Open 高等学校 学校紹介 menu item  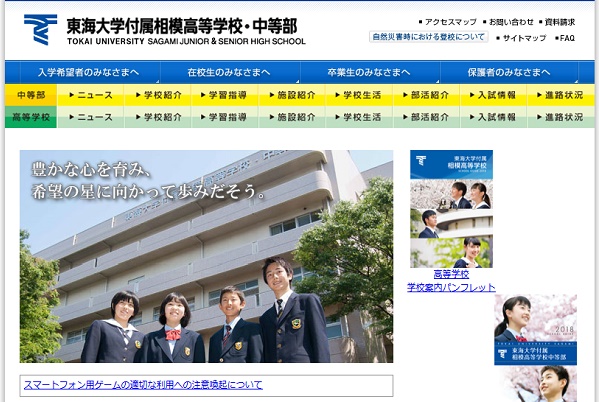point(158,117)
